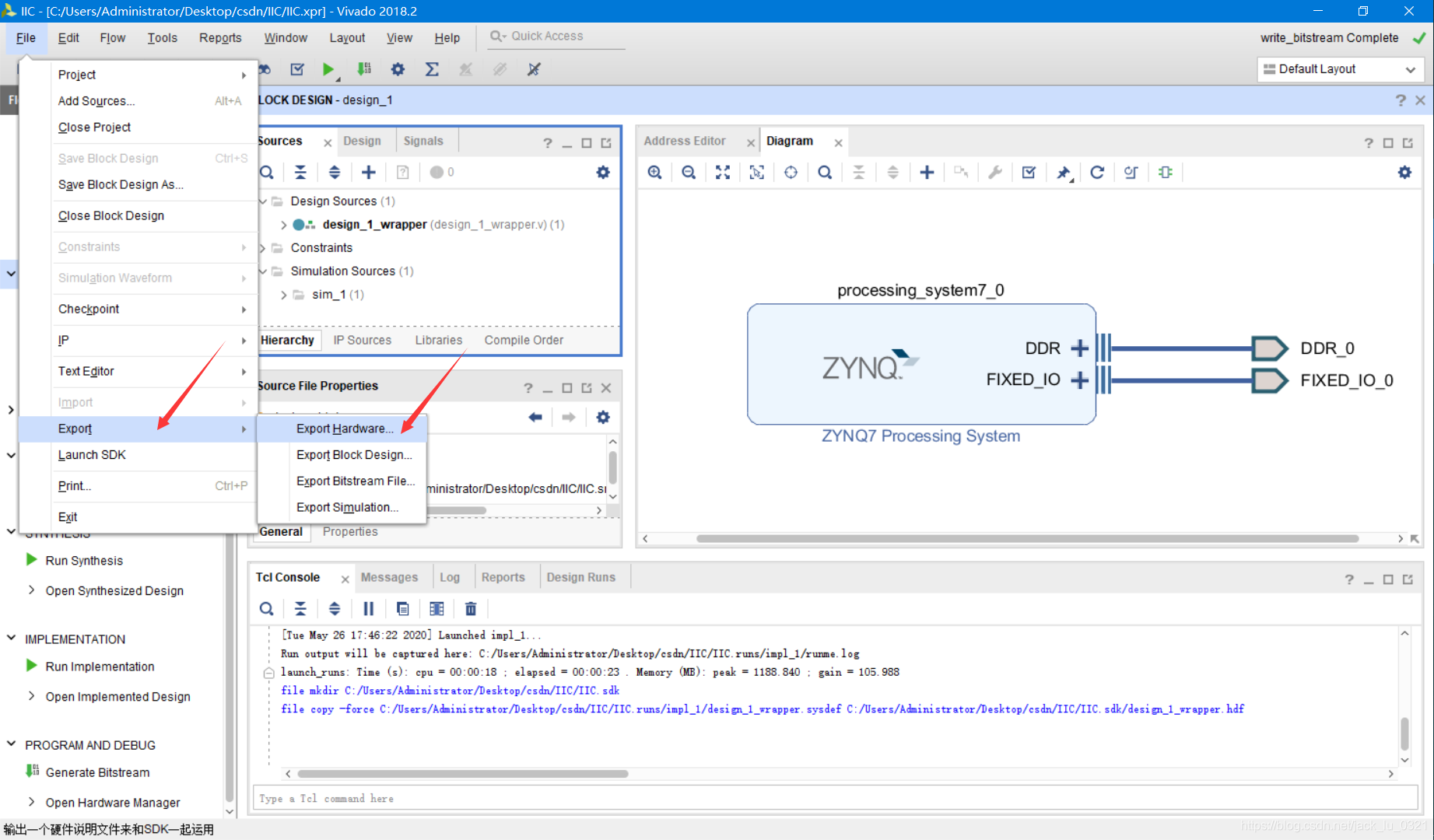Expand Open Synthesized Design

click(31, 590)
